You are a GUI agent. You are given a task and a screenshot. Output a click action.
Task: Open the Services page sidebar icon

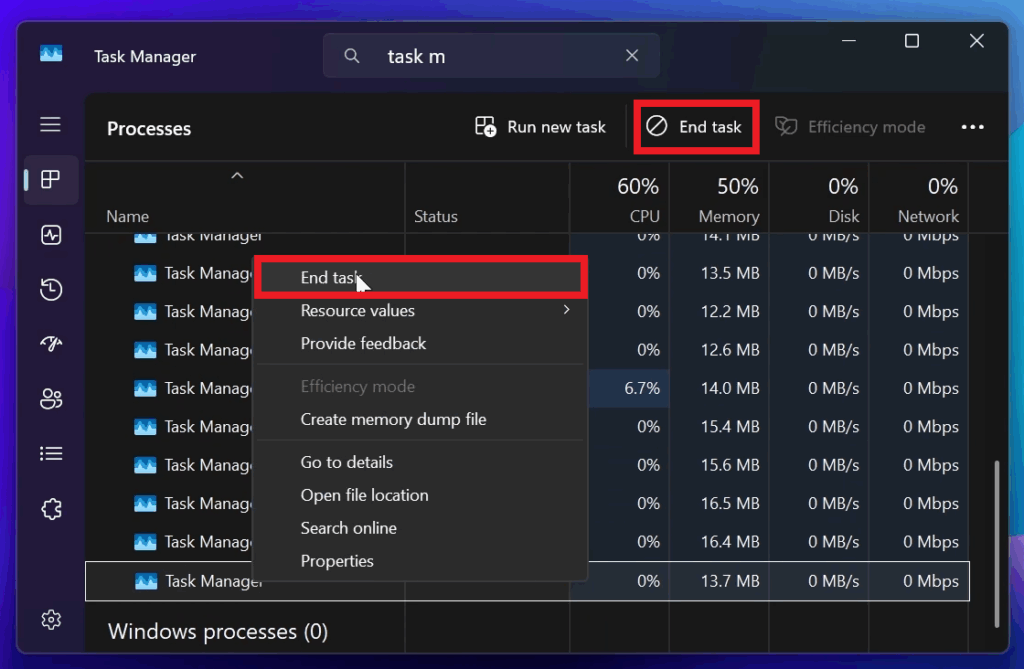(50, 509)
